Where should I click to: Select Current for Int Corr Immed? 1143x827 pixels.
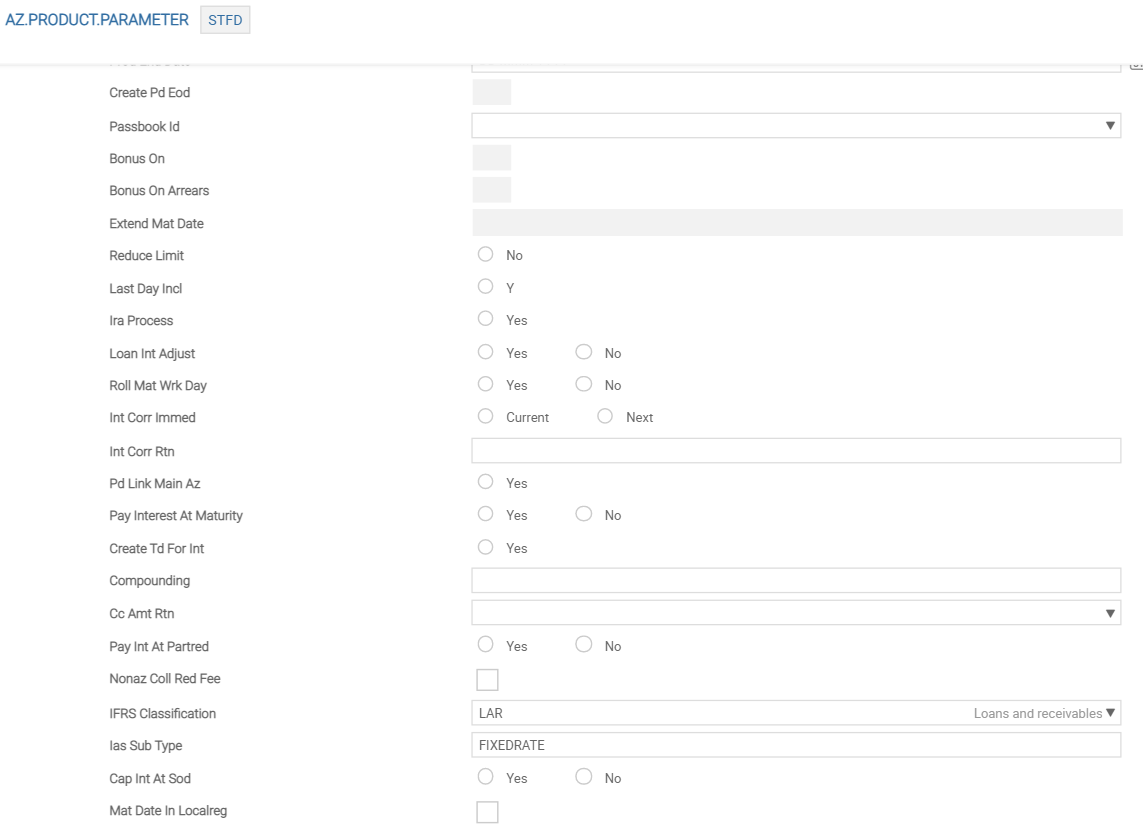[x=486, y=417]
